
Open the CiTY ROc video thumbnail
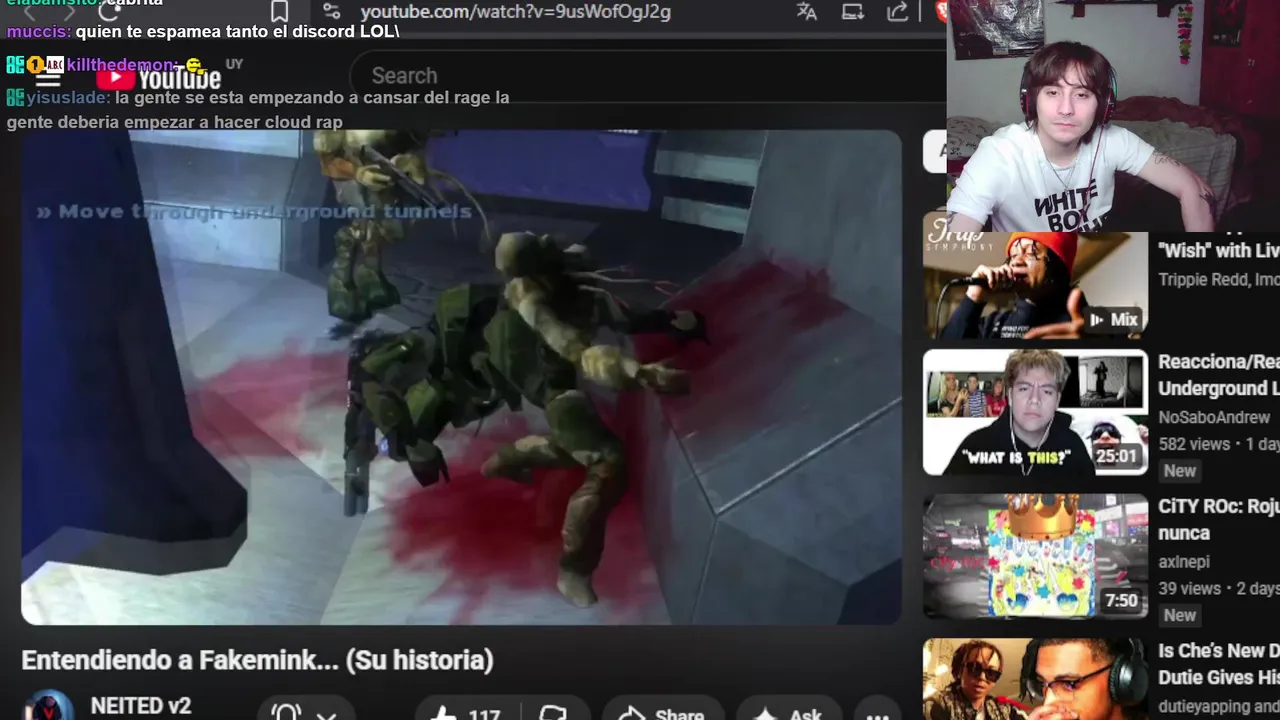tap(1035, 556)
